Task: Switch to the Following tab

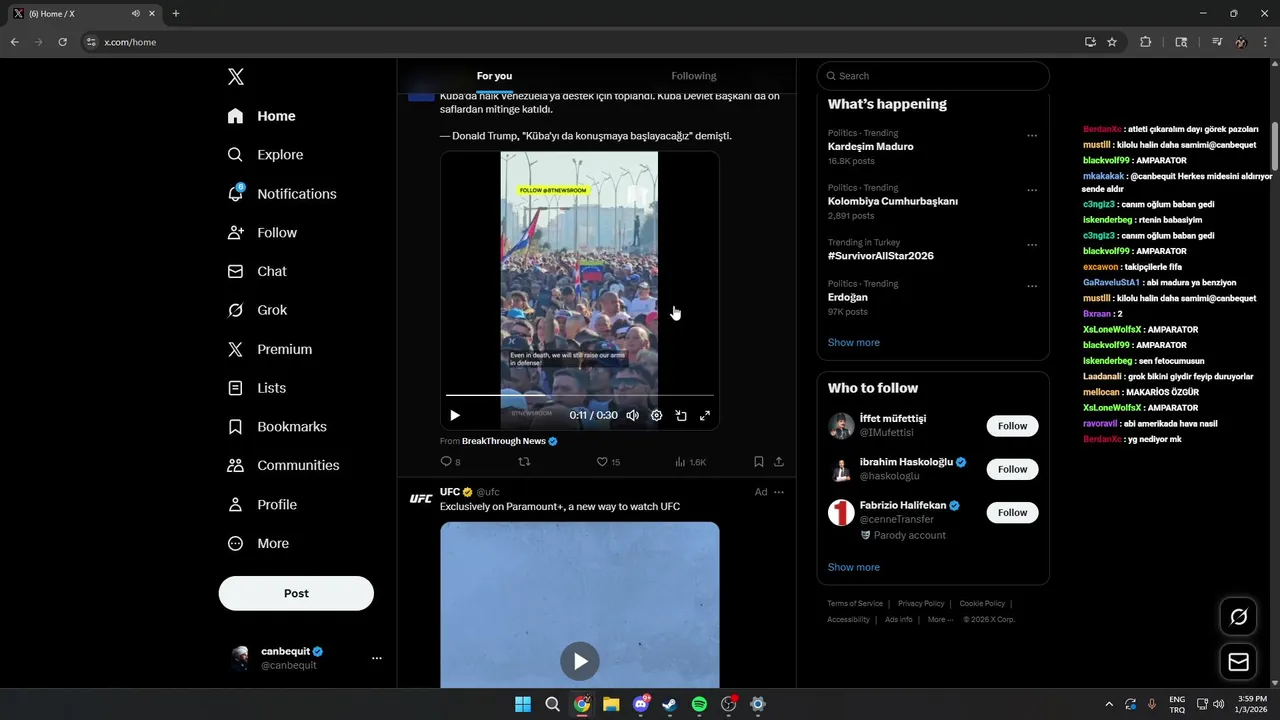Action: coord(694,76)
